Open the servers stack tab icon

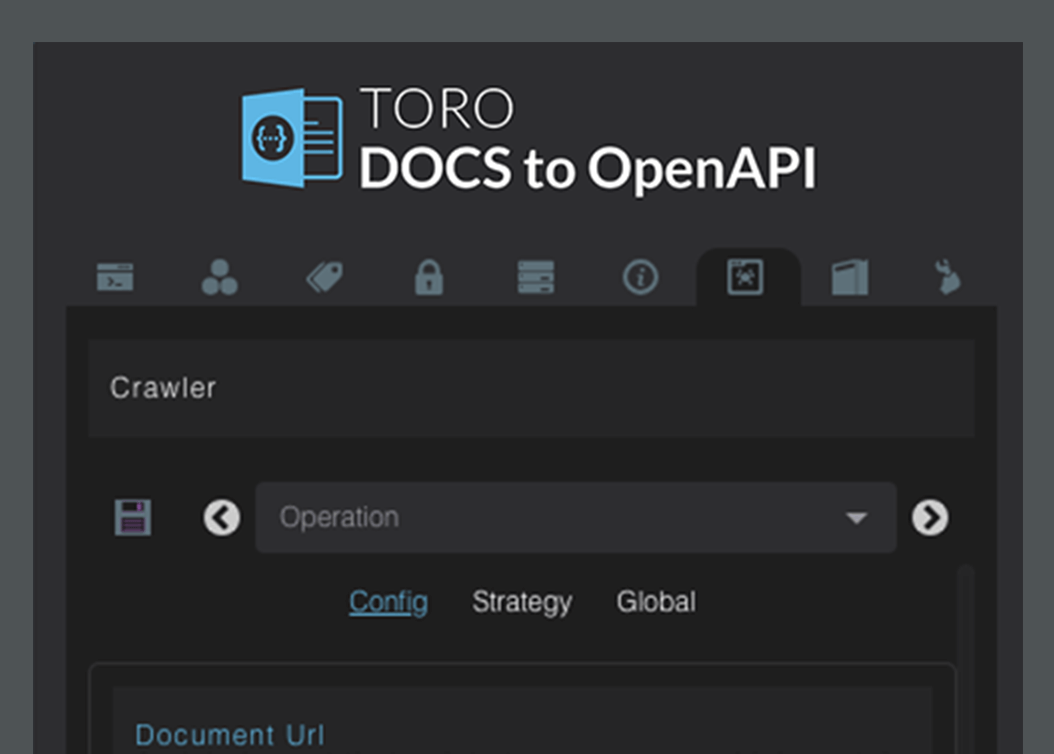coord(536,277)
